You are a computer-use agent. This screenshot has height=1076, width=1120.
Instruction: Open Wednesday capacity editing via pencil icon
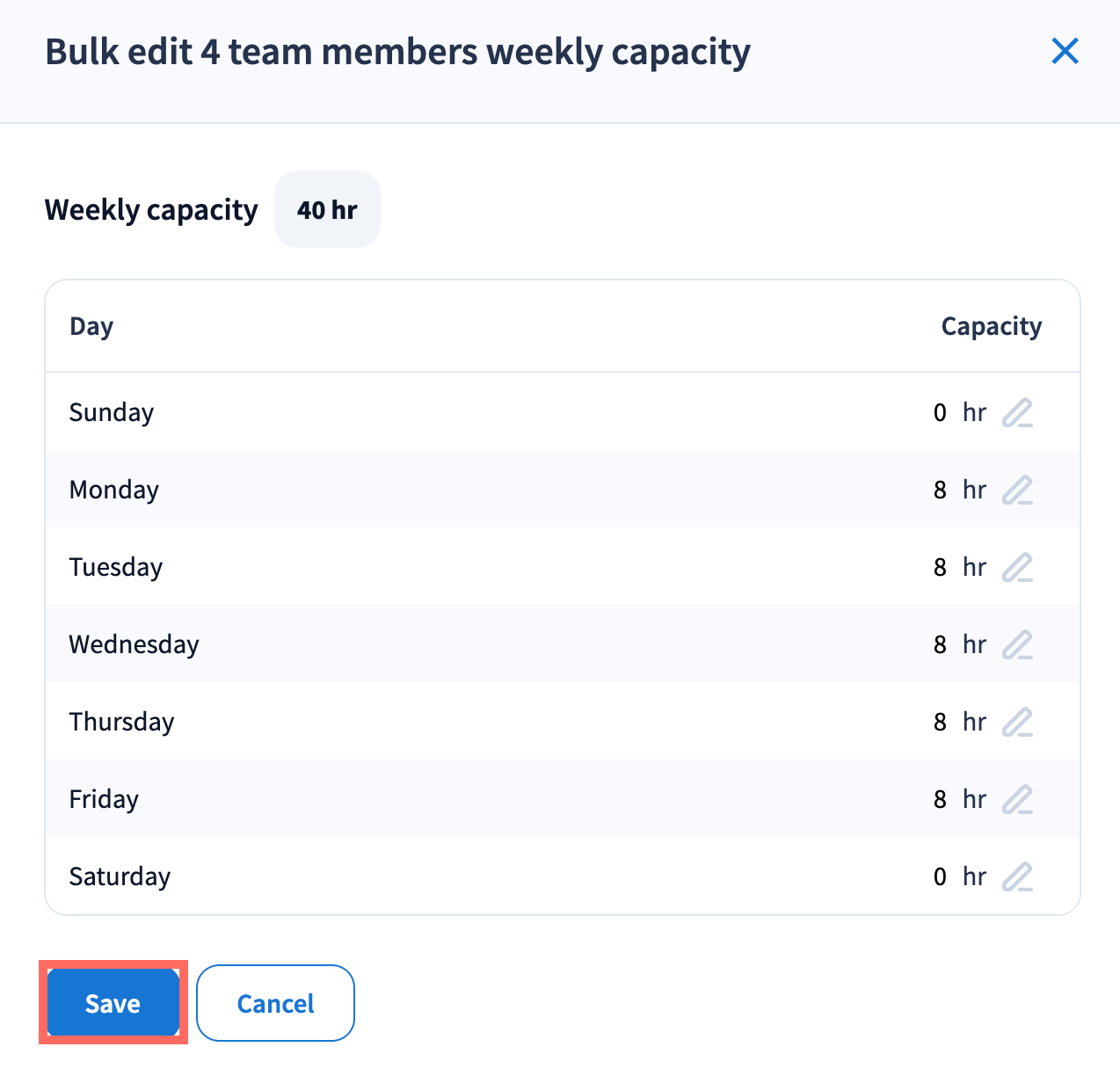point(1017,644)
